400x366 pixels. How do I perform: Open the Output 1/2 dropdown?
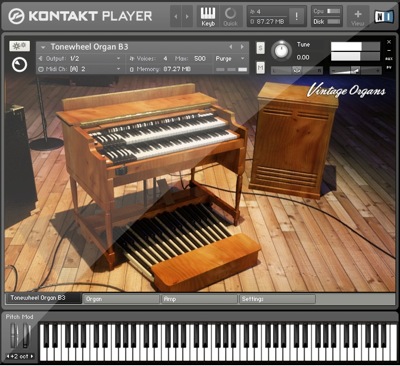tap(79, 59)
